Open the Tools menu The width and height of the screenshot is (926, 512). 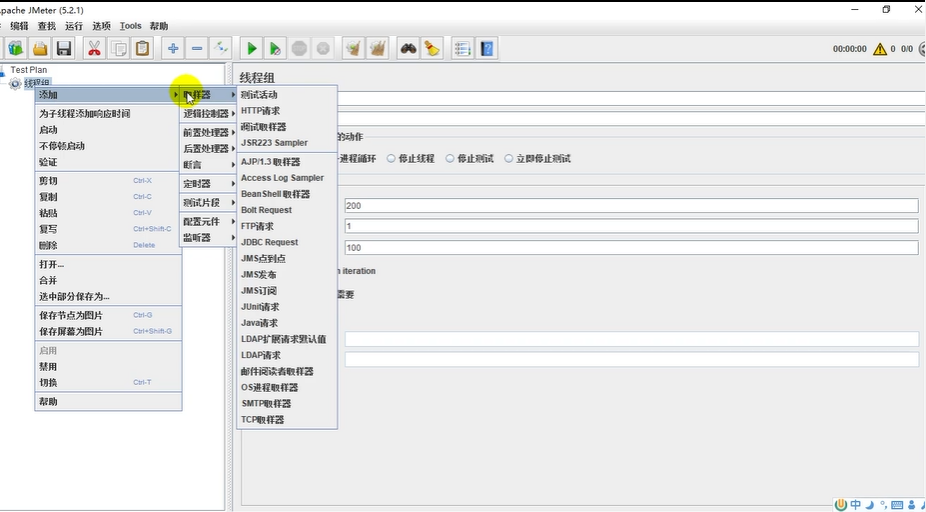pos(131,26)
